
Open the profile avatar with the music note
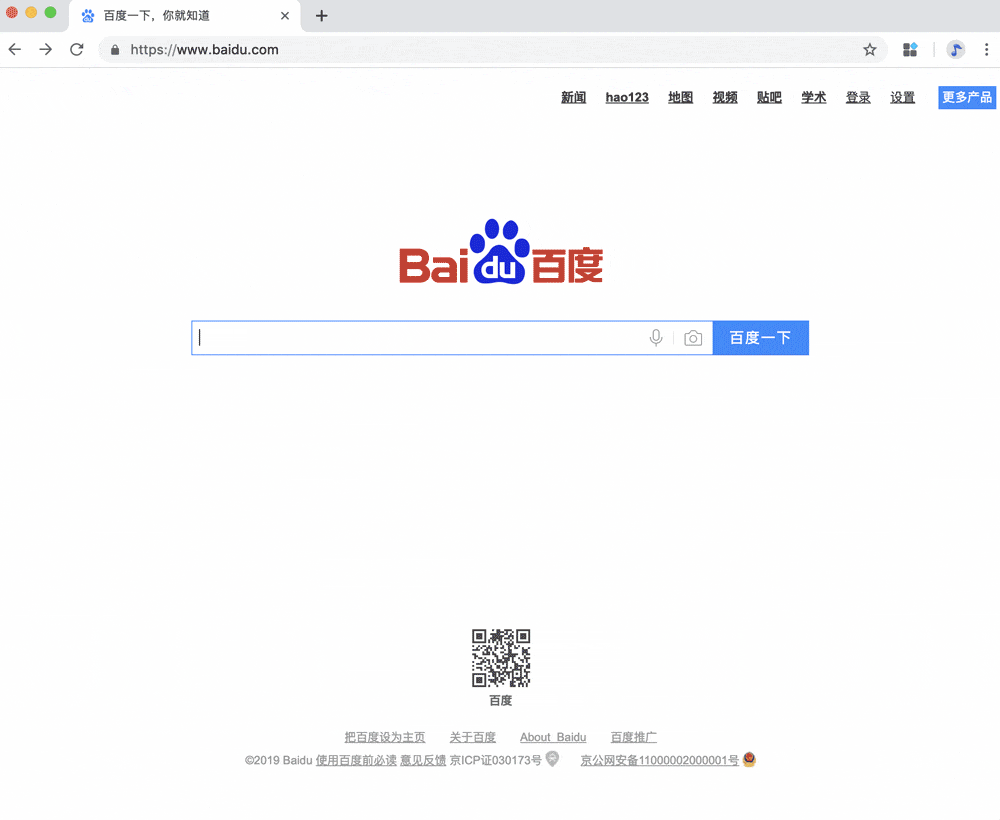(955, 50)
